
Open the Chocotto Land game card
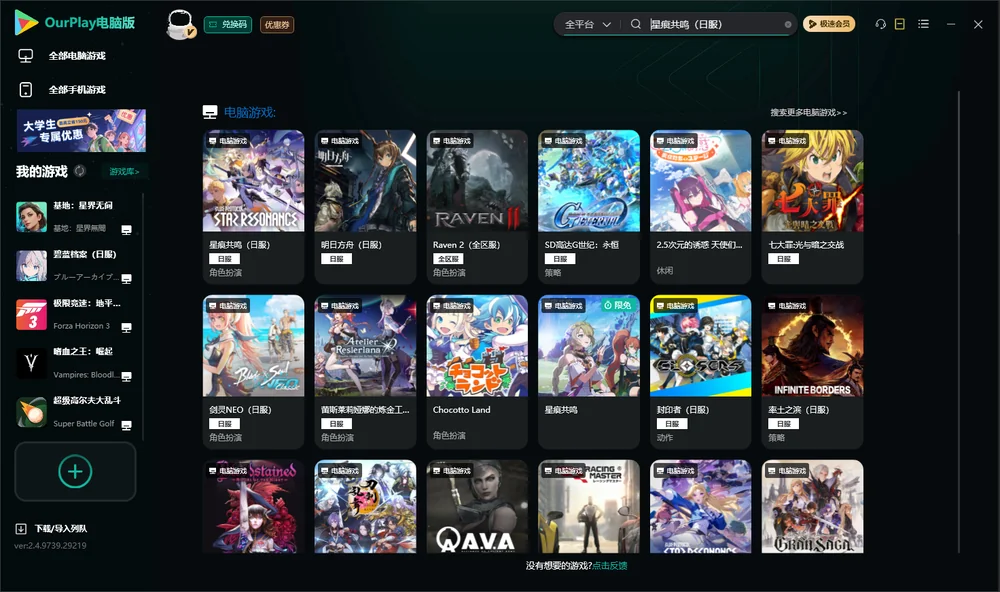coord(477,371)
